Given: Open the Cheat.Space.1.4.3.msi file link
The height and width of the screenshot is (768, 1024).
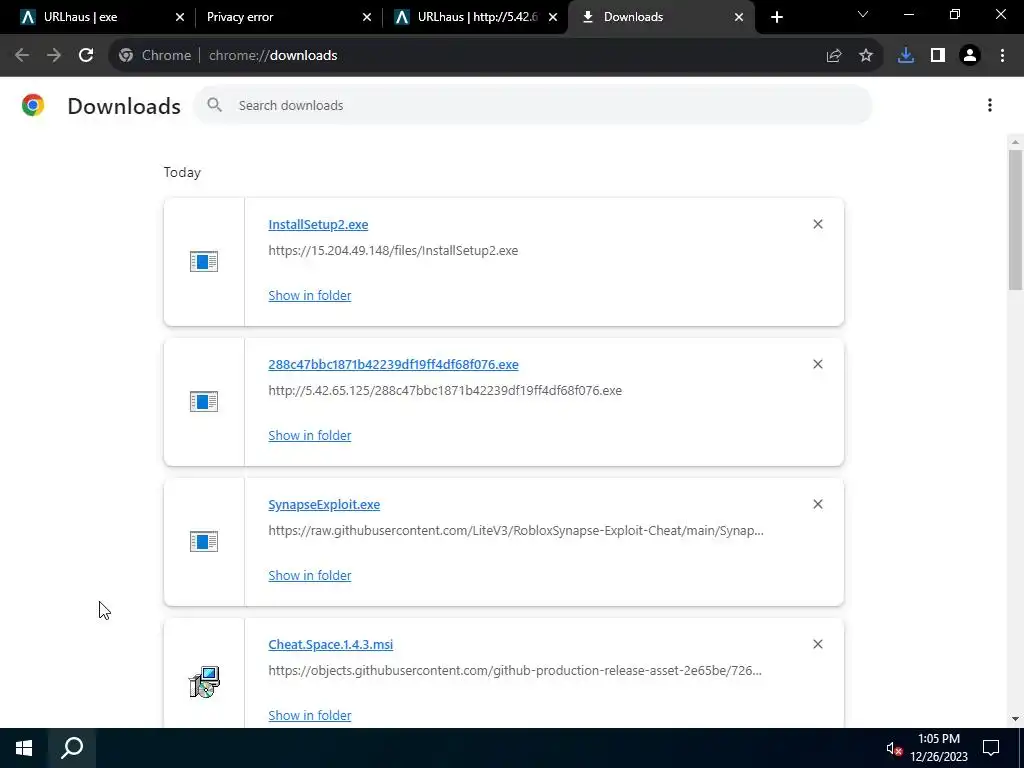Looking at the screenshot, I should [330, 644].
